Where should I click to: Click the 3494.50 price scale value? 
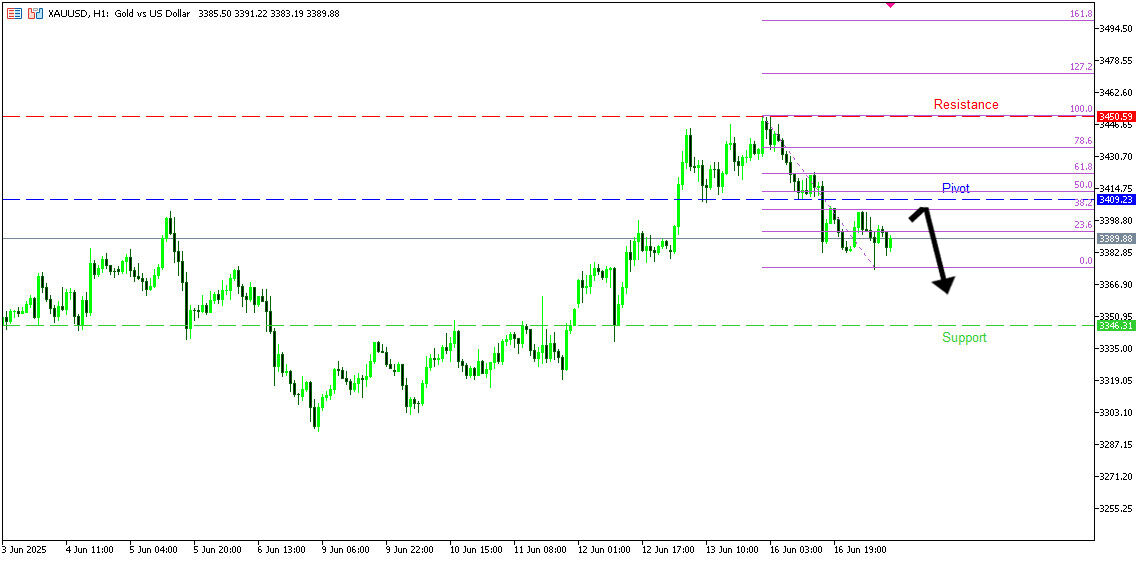click(x=1118, y=29)
